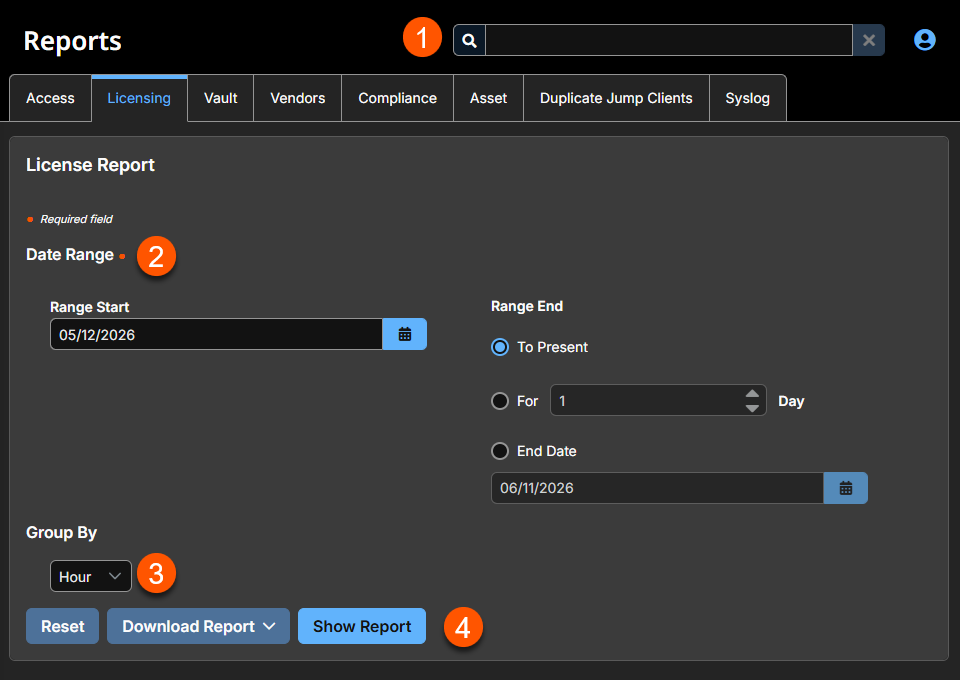The image size is (960, 680).
Task: Increase the For days stepper value
Action: (752, 394)
